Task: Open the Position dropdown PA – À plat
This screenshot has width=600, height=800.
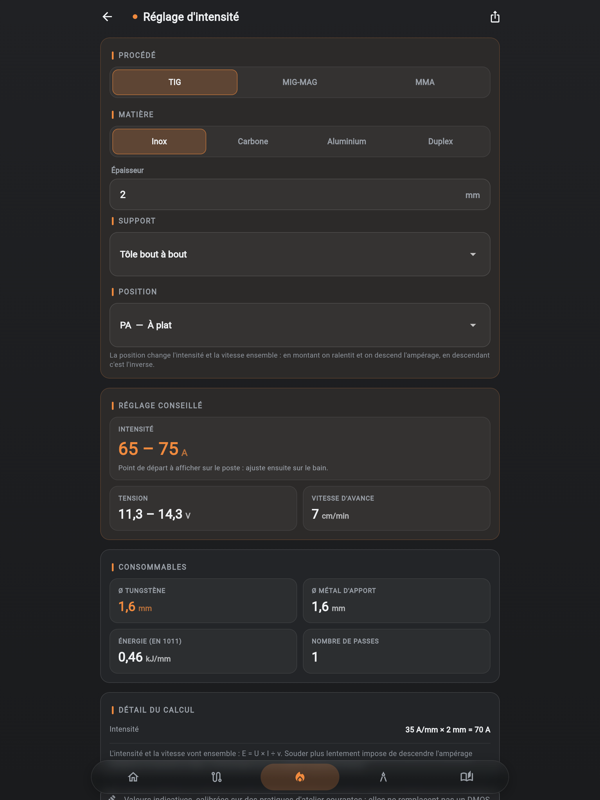Action: pos(300,325)
